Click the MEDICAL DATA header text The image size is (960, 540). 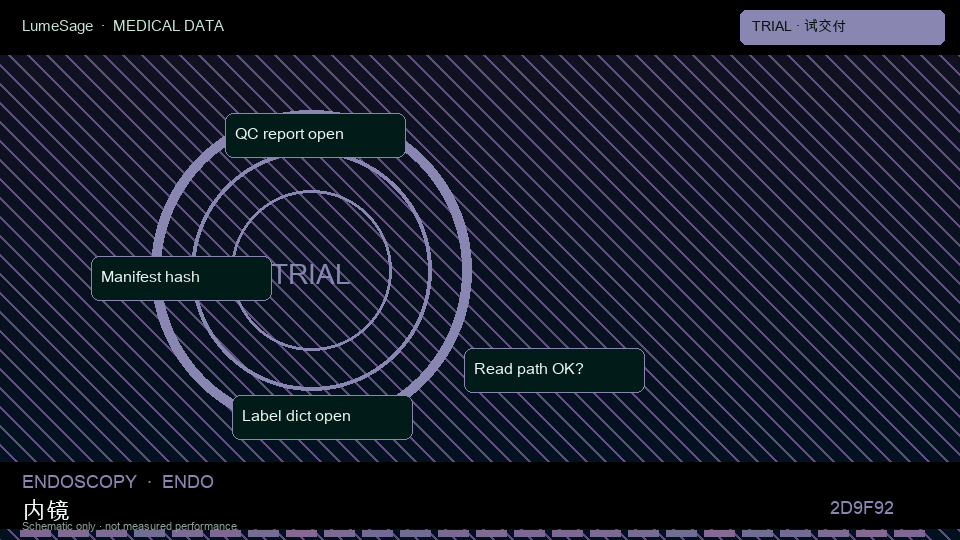coord(168,26)
